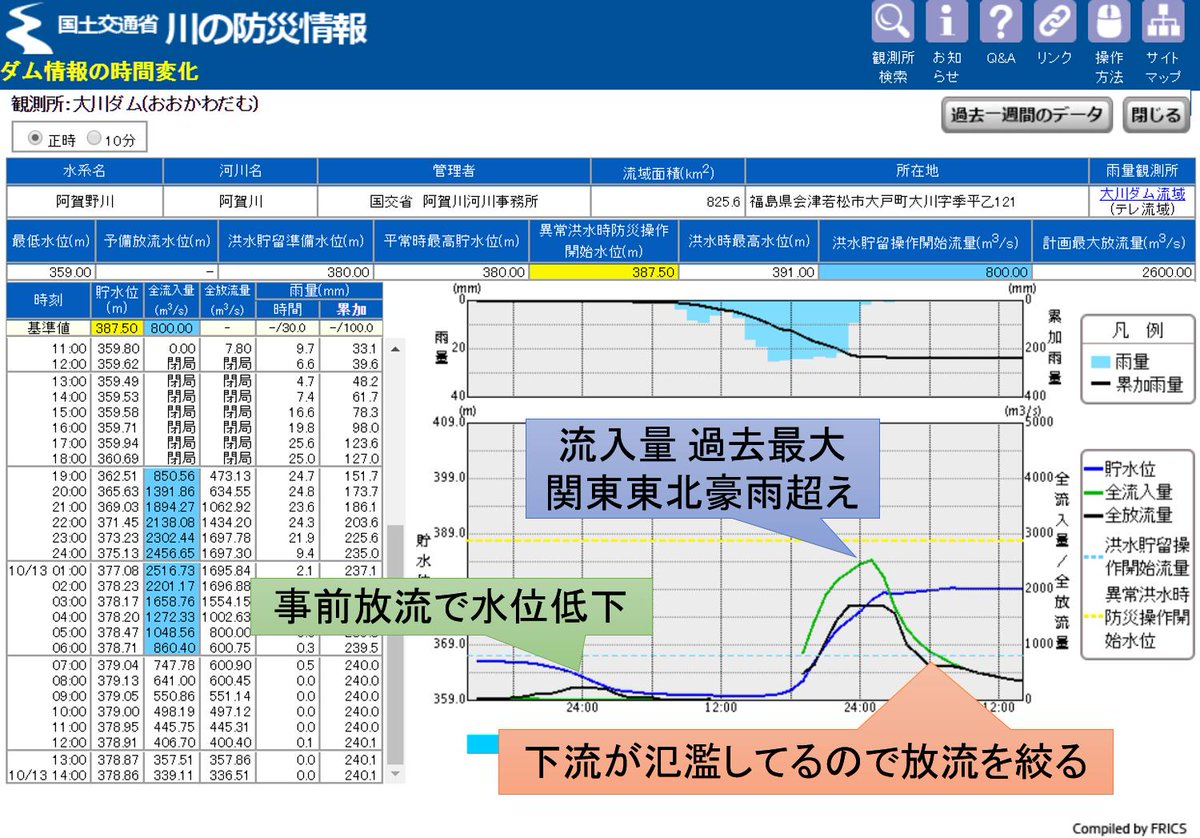Click the 累加 rainfall column header
The width and height of the screenshot is (1200, 838).
click(x=350, y=309)
